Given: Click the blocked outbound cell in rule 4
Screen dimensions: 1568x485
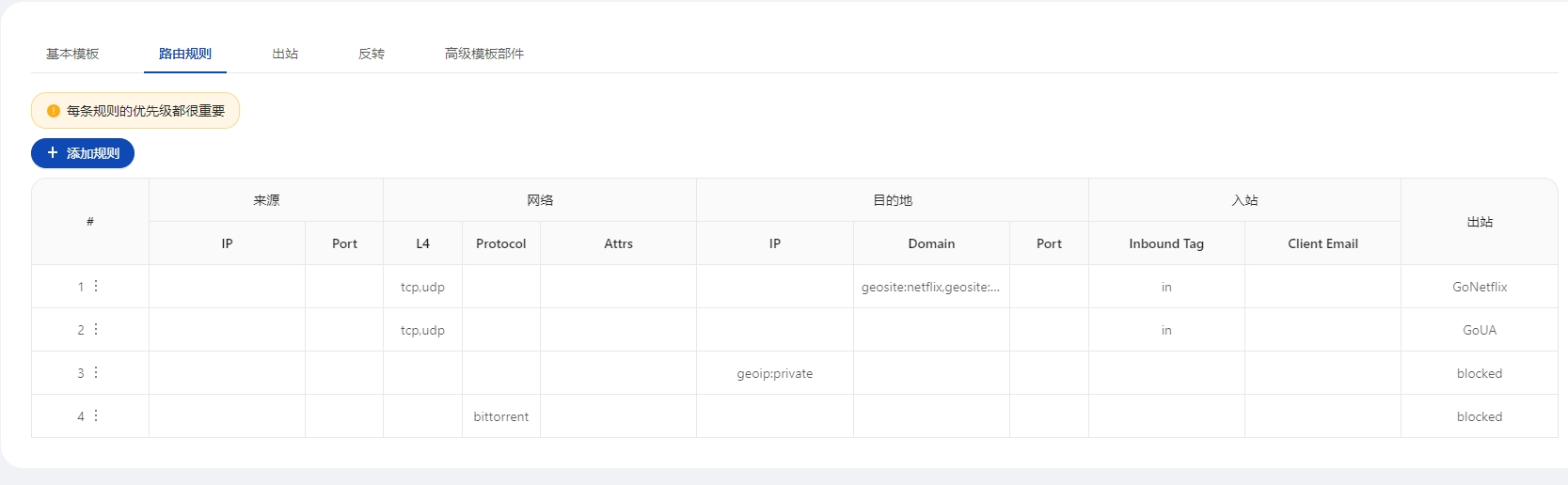Looking at the screenshot, I should click(1479, 416).
